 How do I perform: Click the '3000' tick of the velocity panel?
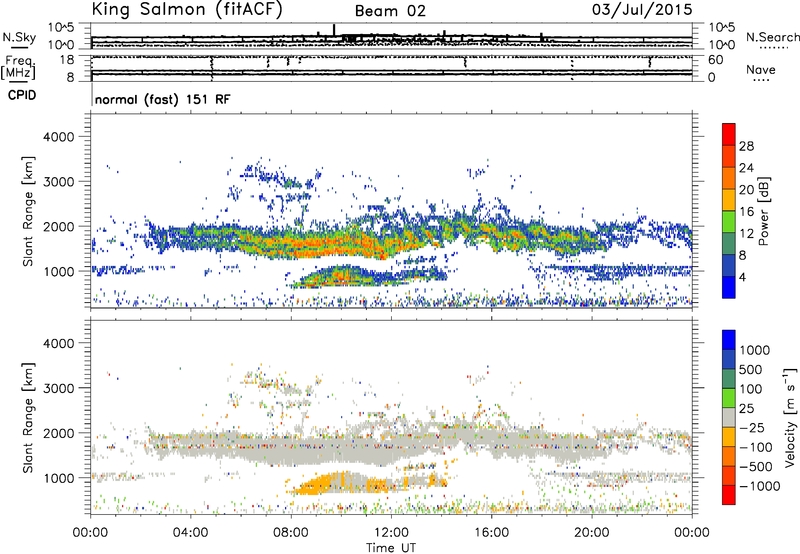[58, 388]
